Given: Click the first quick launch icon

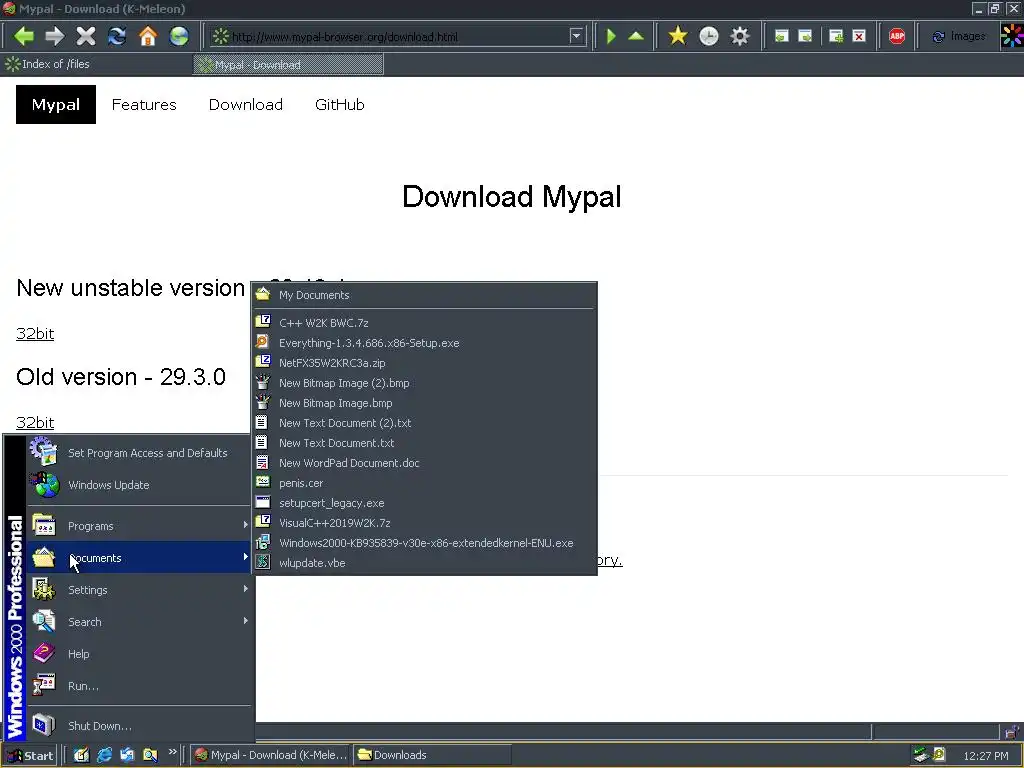Looking at the screenshot, I should [x=82, y=755].
